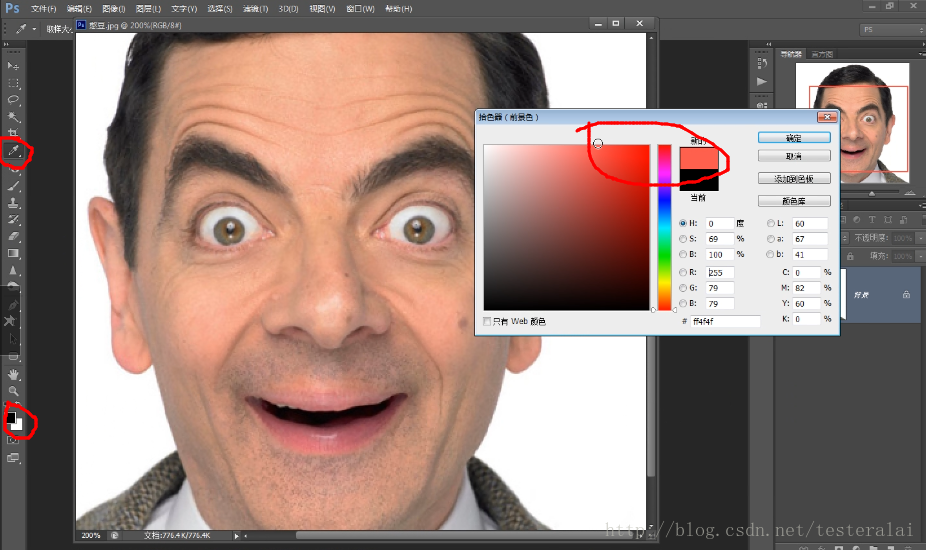Open the PS workspace dropdown
This screenshot has height=550, width=926.
pyautogui.click(x=892, y=30)
